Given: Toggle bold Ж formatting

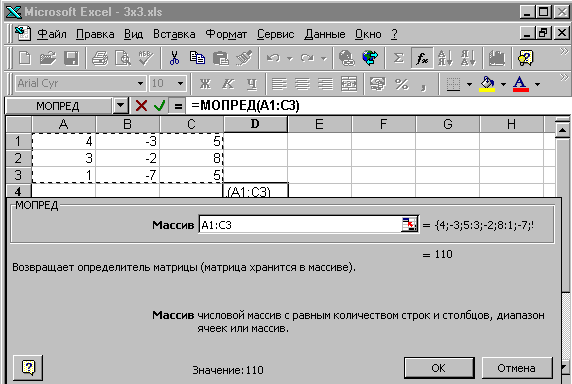Looking at the screenshot, I should click(x=205, y=84).
